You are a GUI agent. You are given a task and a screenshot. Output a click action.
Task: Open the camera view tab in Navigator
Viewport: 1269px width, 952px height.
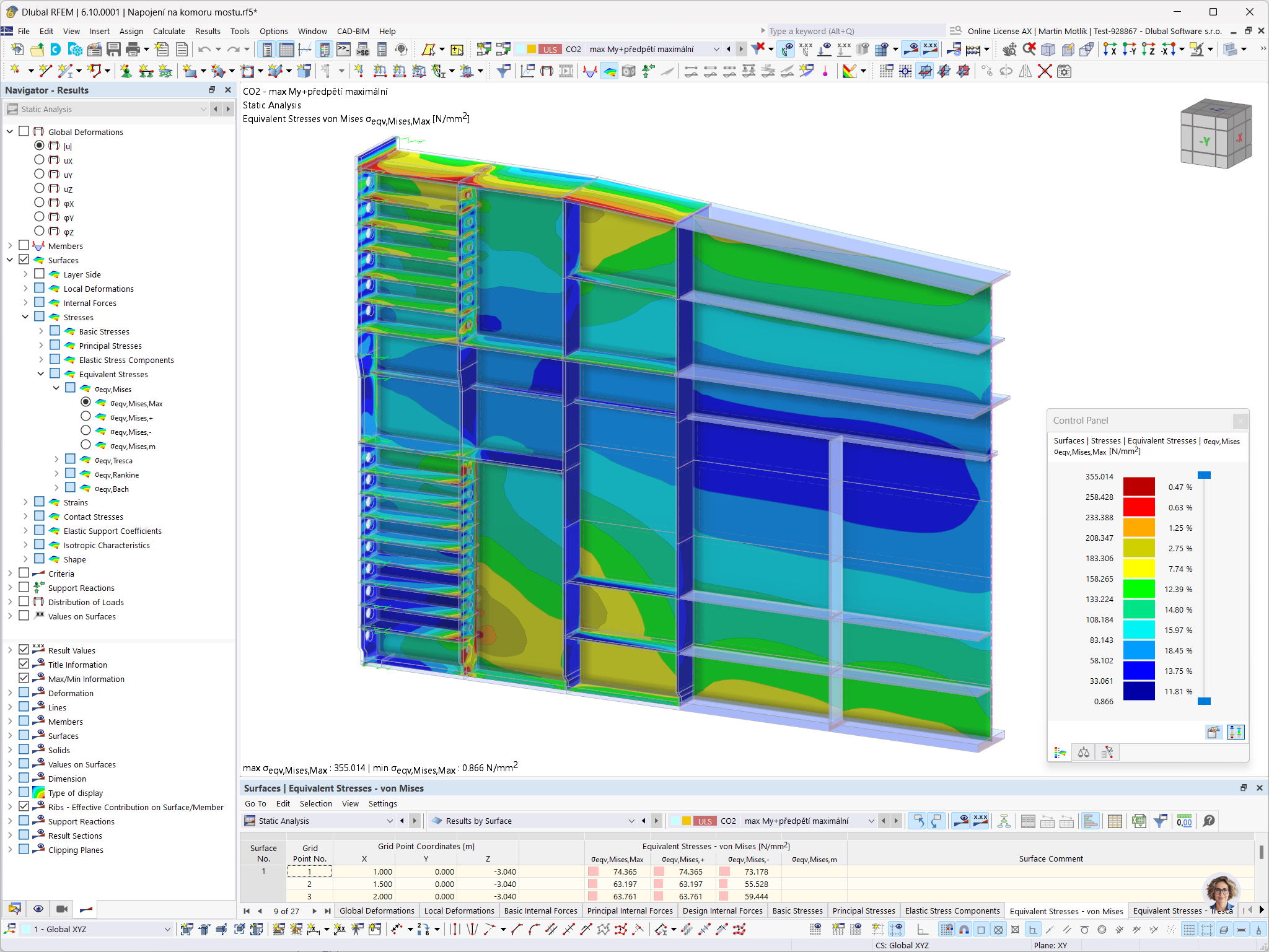pyautogui.click(x=62, y=909)
